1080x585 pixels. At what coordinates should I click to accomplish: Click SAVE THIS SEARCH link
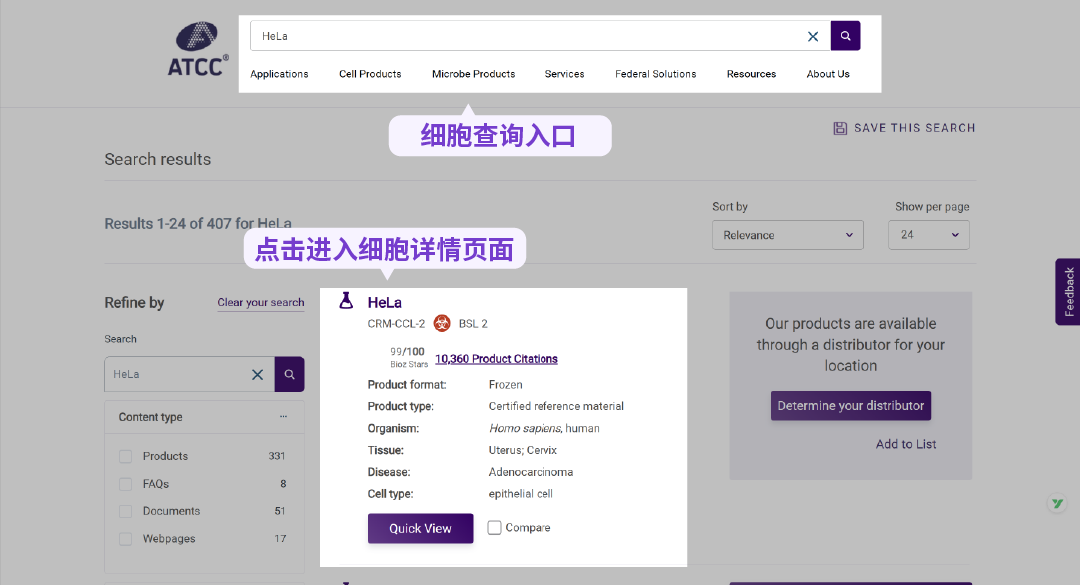coord(914,128)
